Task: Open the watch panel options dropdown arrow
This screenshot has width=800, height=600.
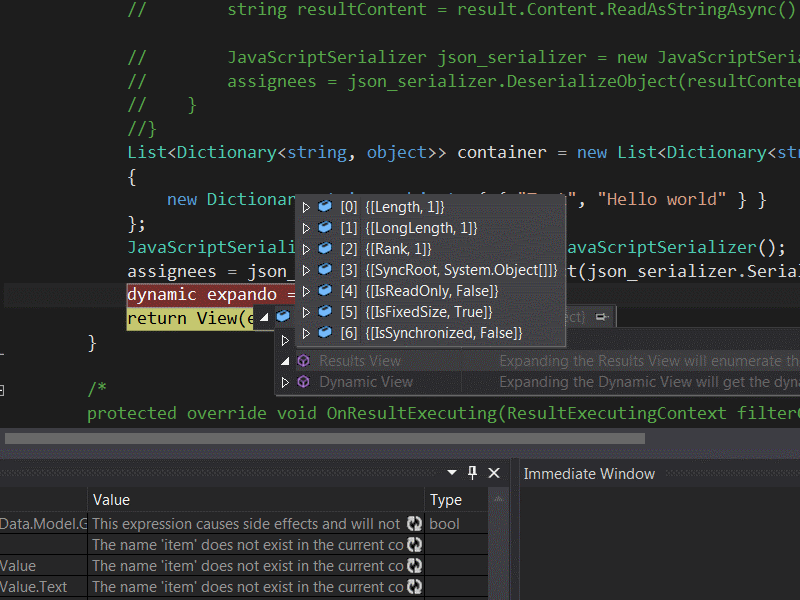Action: pyautogui.click(x=451, y=472)
